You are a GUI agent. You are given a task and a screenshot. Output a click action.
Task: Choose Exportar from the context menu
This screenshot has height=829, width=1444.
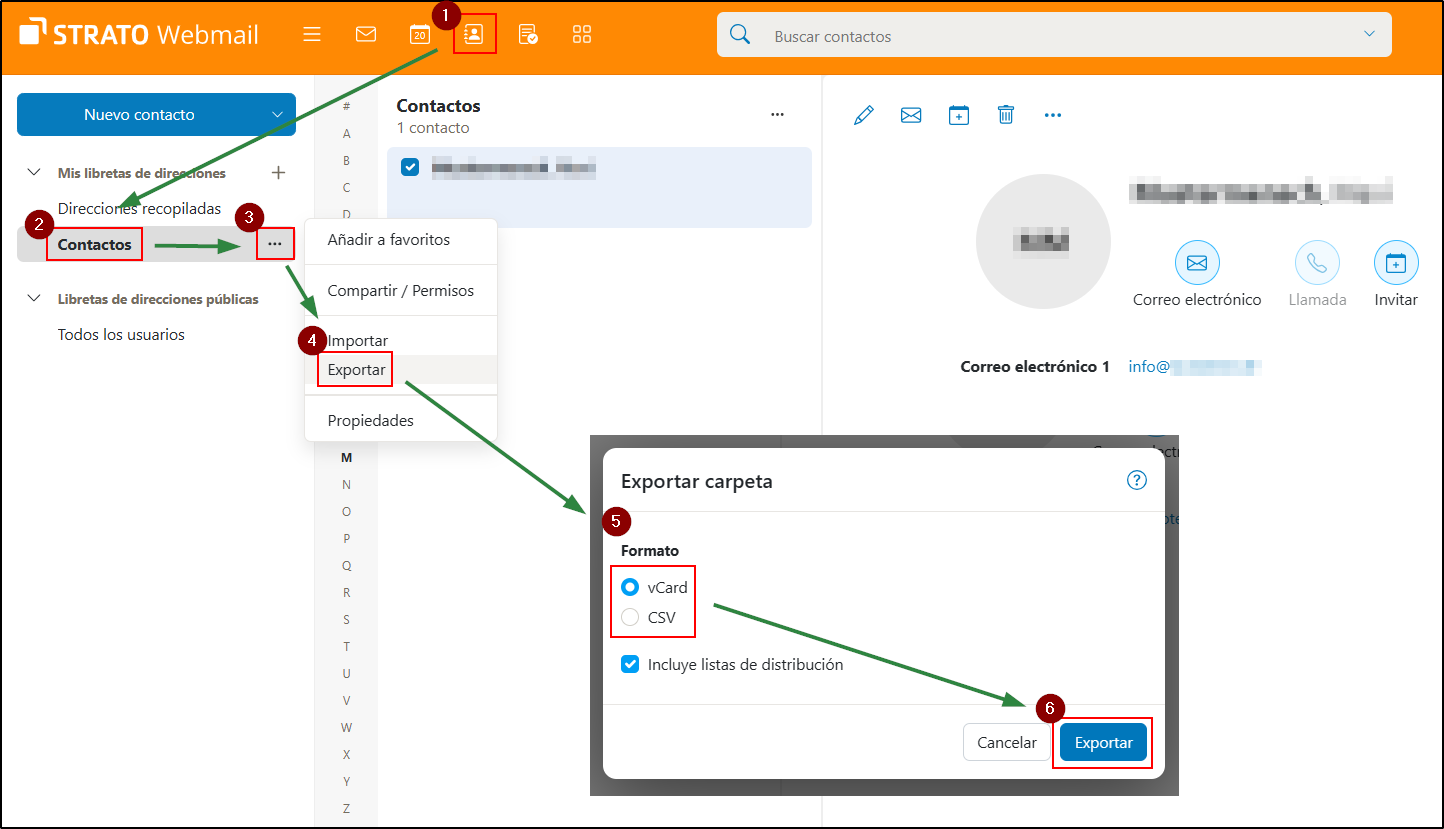pyautogui.click(x=357, y=369)
